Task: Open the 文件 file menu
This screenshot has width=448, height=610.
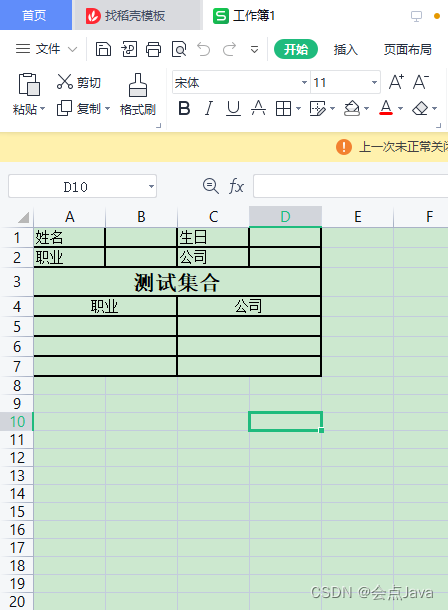Action: (48, 49)
